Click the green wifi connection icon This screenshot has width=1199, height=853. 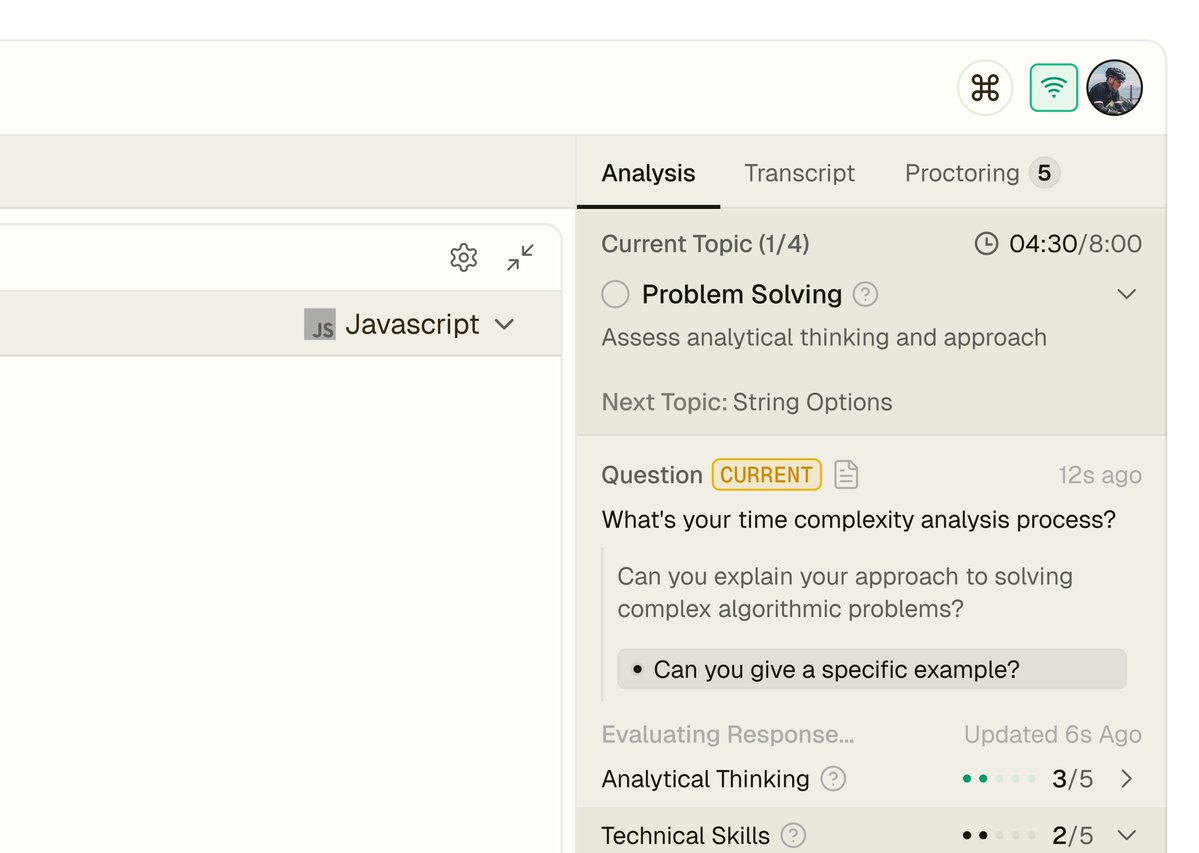[1053, 88]
